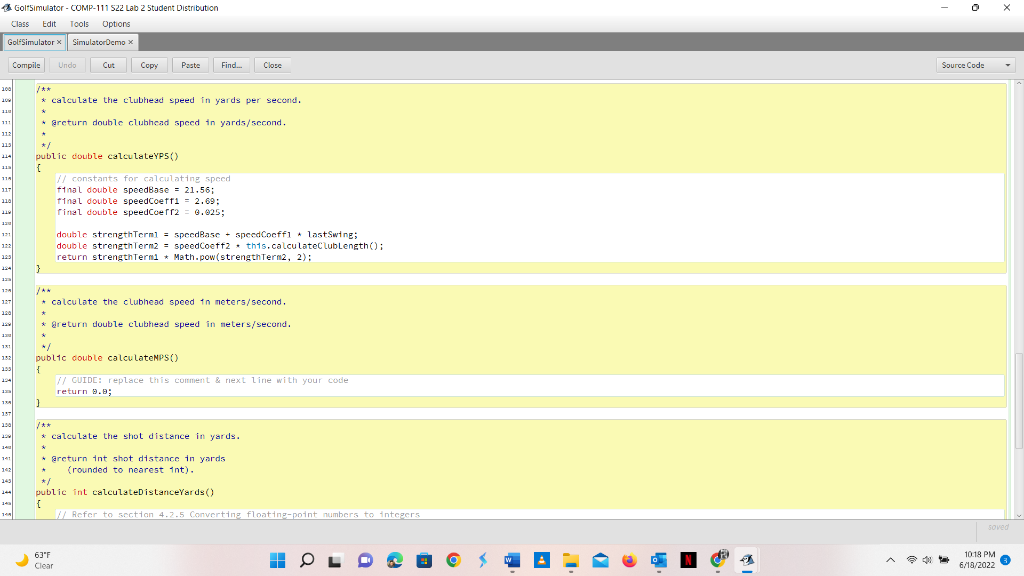Compile the class
The height and width of the screenshot is (576, 1024).
[26, 65]
